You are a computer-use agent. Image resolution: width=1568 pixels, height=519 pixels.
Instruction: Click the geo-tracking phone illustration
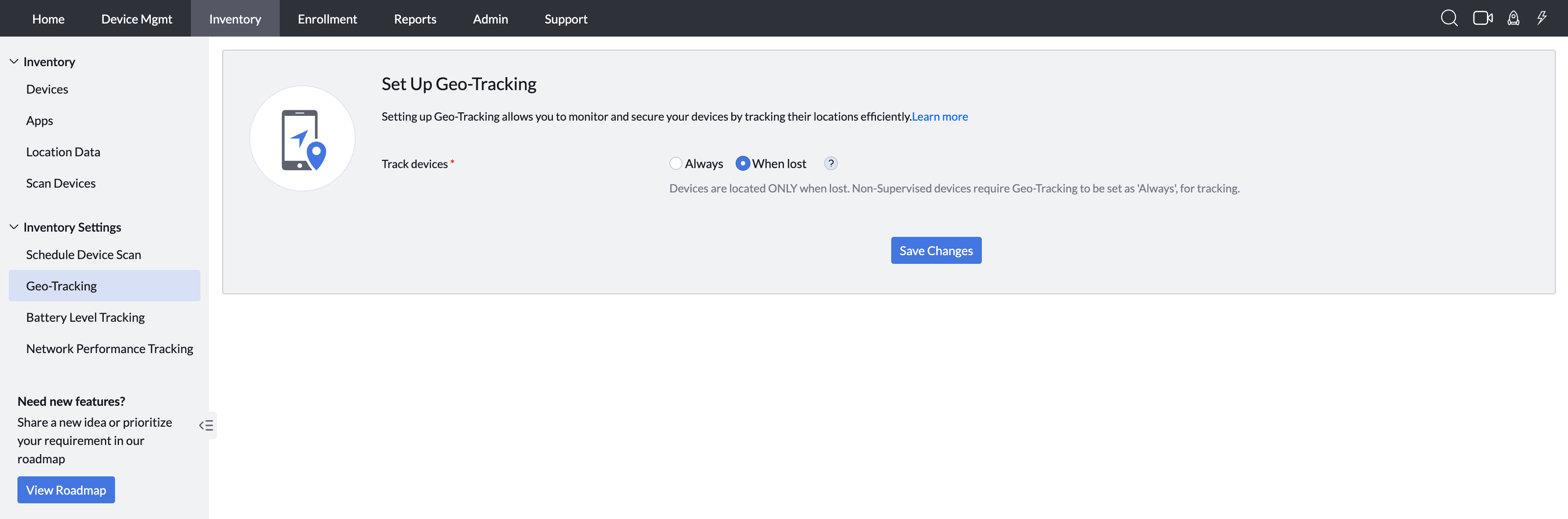(x=302, y=139)
